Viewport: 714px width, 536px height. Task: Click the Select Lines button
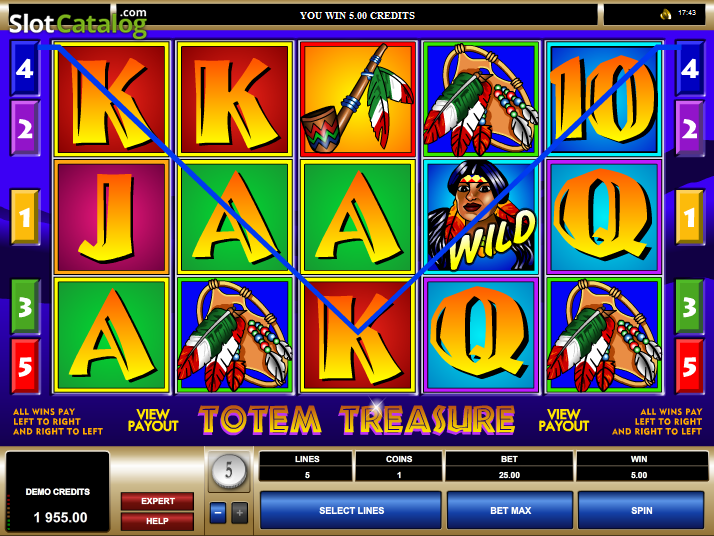351,510
